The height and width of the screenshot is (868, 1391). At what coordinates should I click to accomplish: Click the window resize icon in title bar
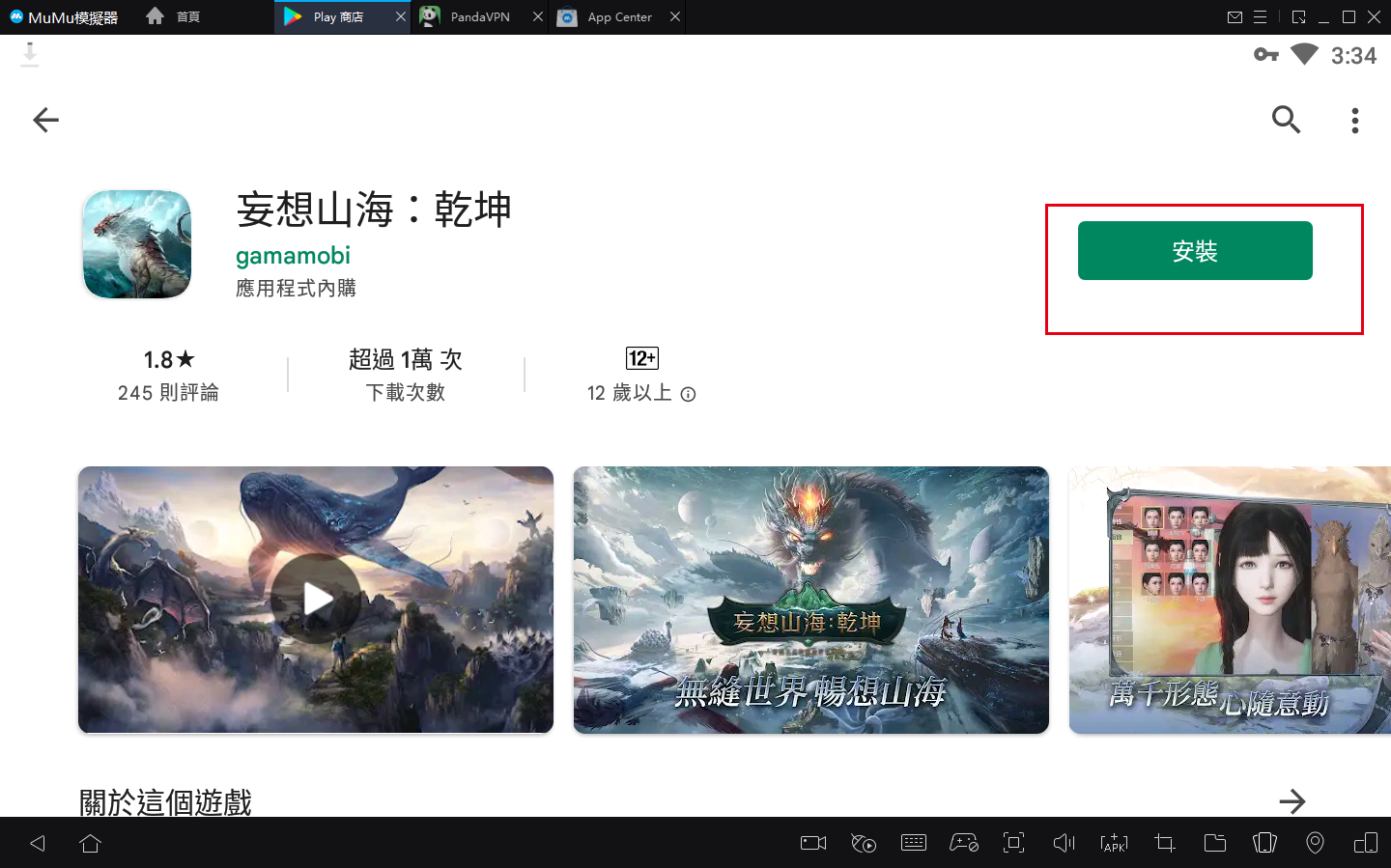[1298, 17]
